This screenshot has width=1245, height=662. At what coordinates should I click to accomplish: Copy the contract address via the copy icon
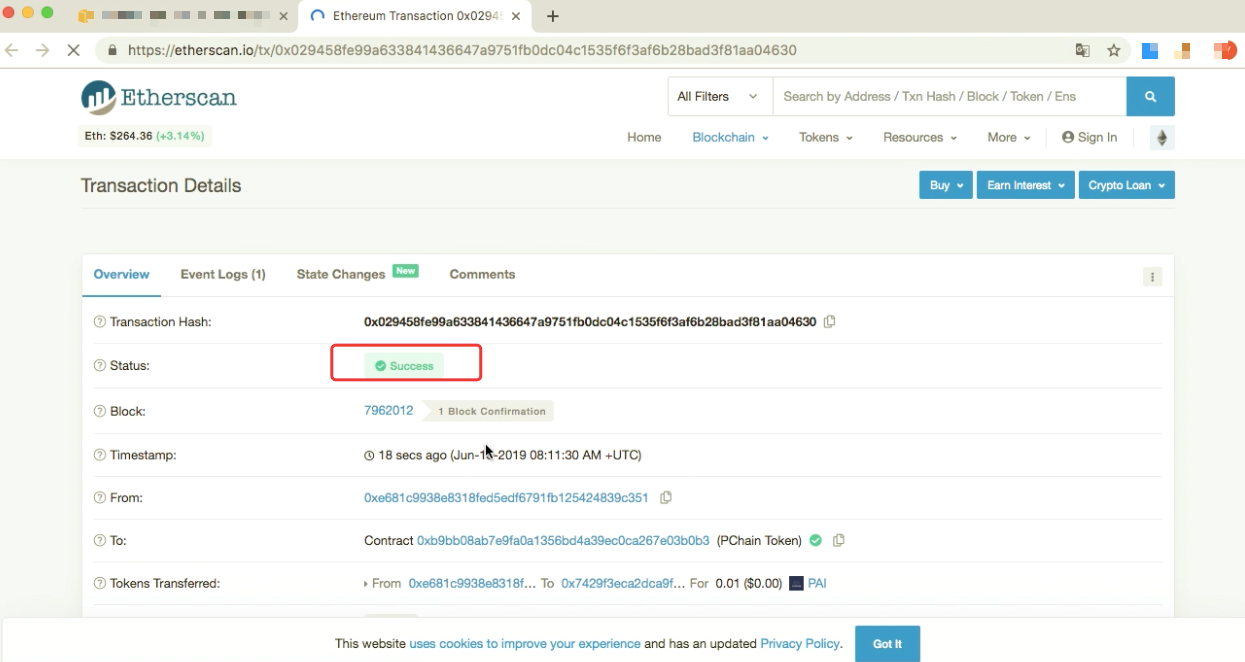pos(839,540)
